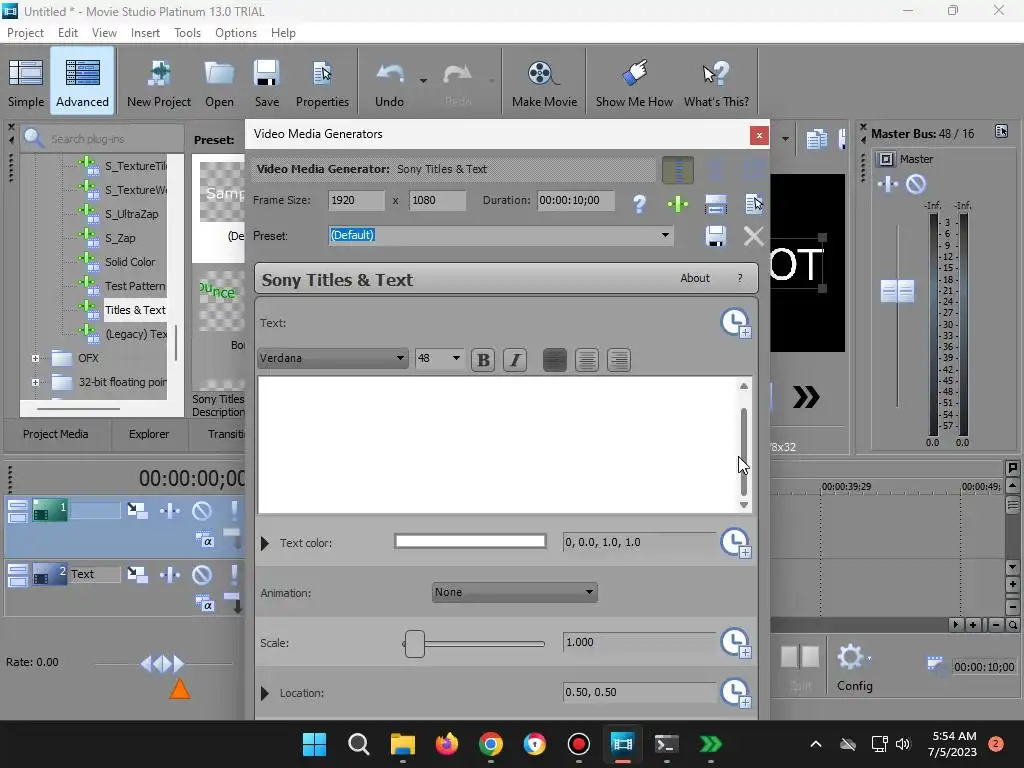
Task: Click Match Event Length film icon
Action: [716, 204]
